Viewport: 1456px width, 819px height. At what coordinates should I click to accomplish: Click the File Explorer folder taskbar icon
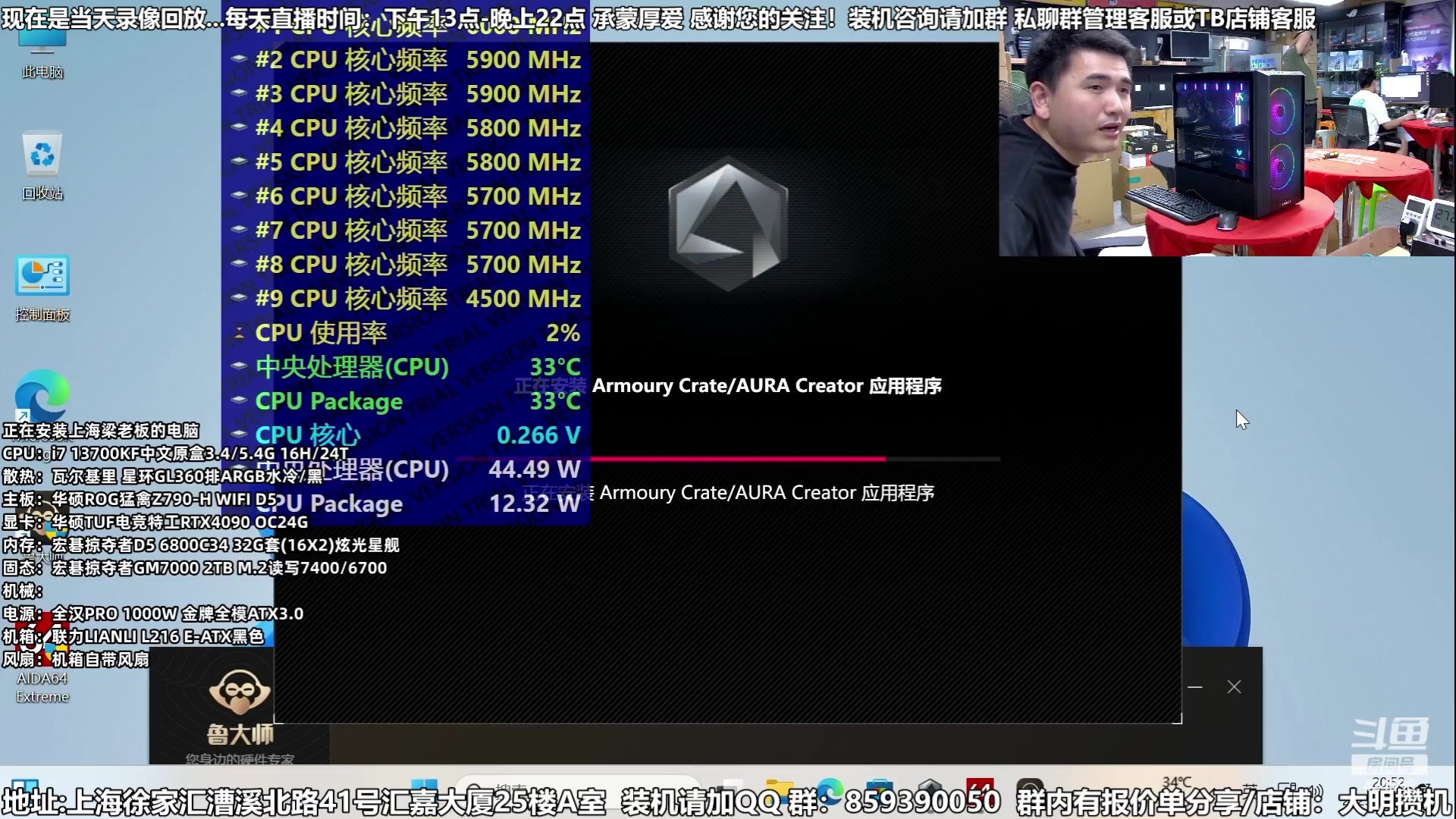coord(779,791)
